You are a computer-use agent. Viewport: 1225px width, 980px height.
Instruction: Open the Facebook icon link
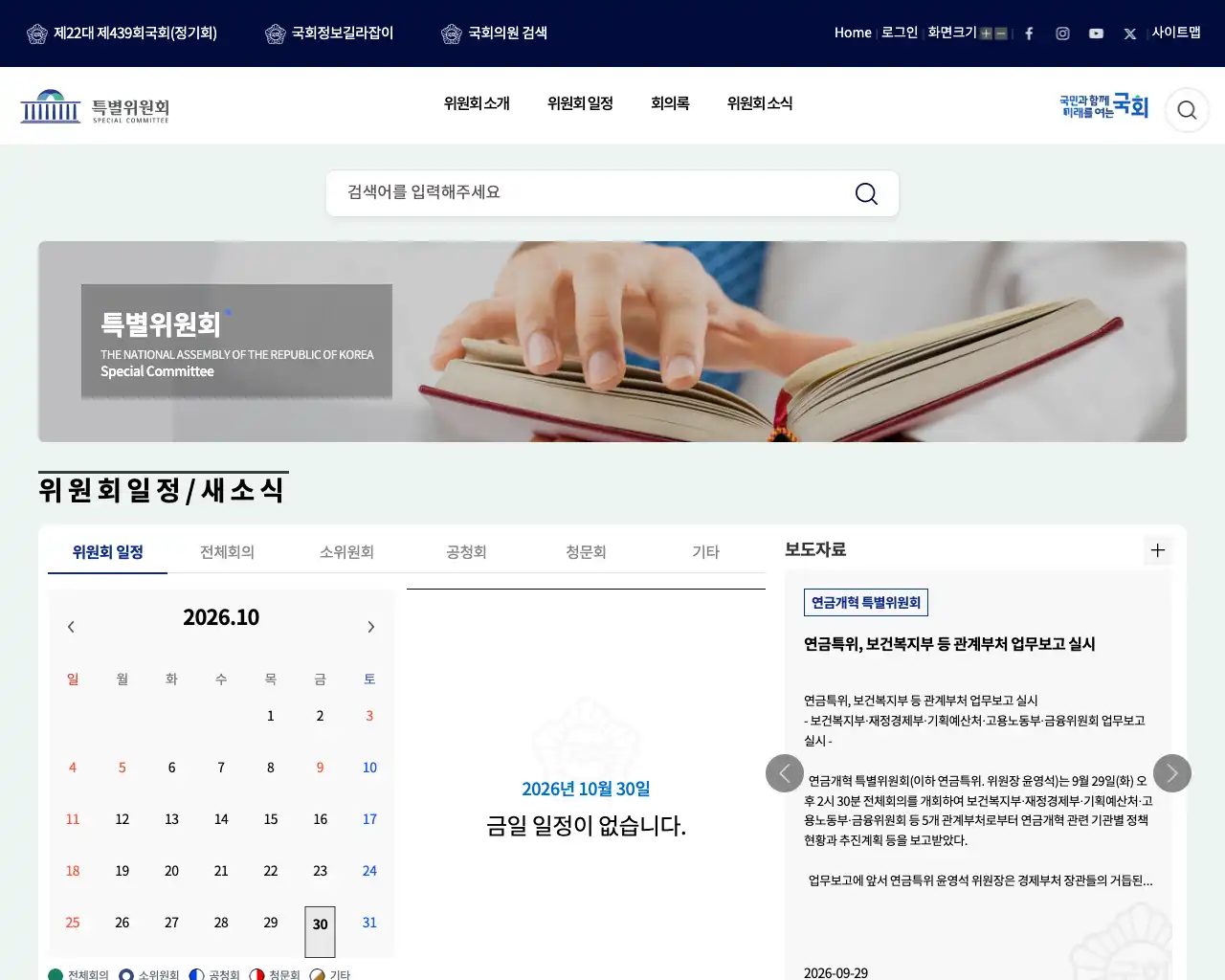[1029, 33]
